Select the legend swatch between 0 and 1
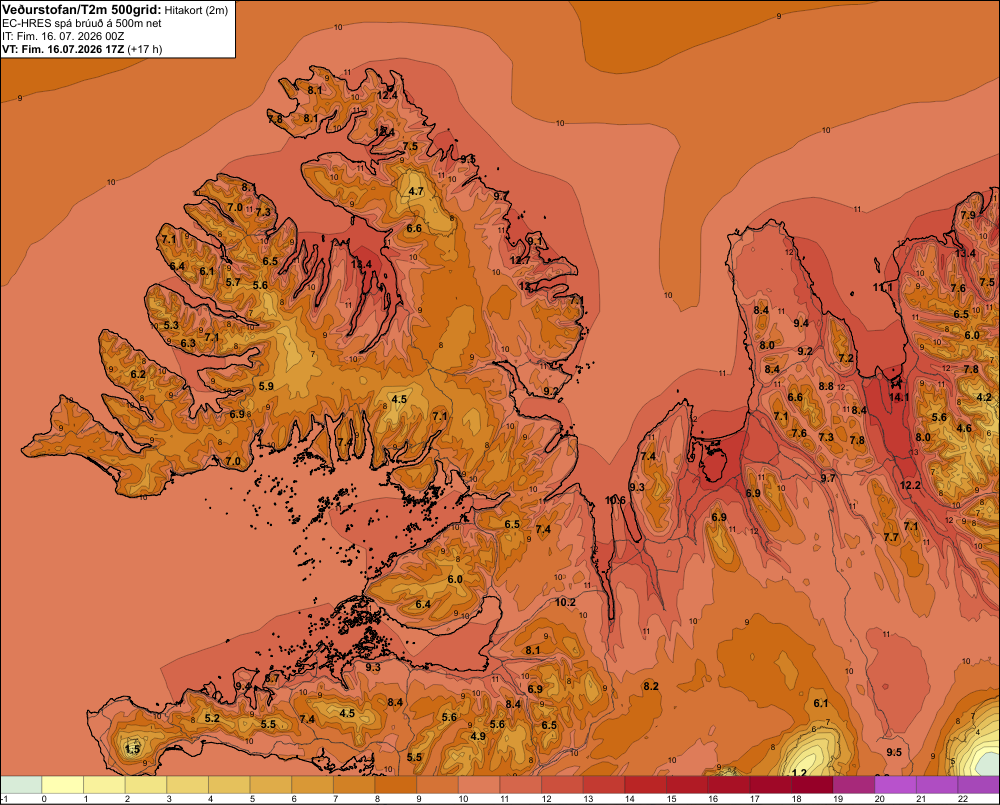1000x805 pixels. pyautogui.click(x=63, y=785)
